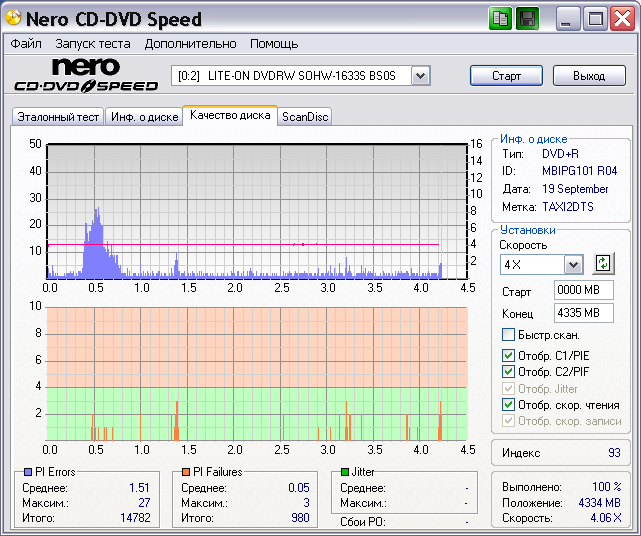Click the Конец field showing 4335 MB

click(583, 313)
